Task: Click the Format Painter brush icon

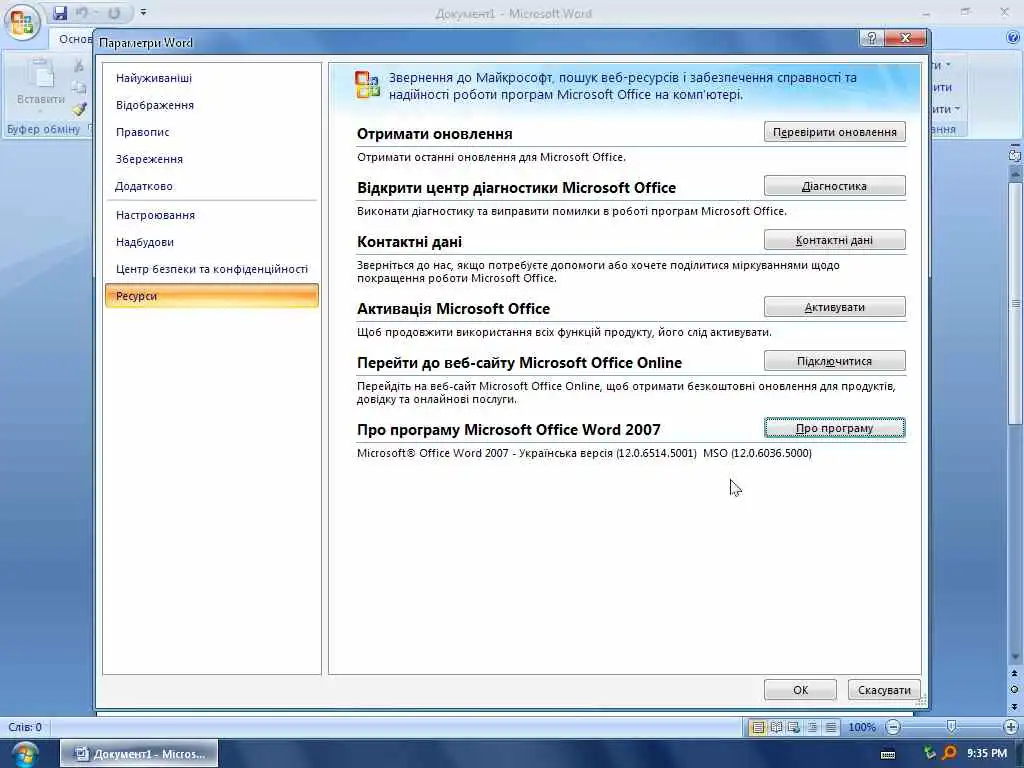Action: point(79,108)
